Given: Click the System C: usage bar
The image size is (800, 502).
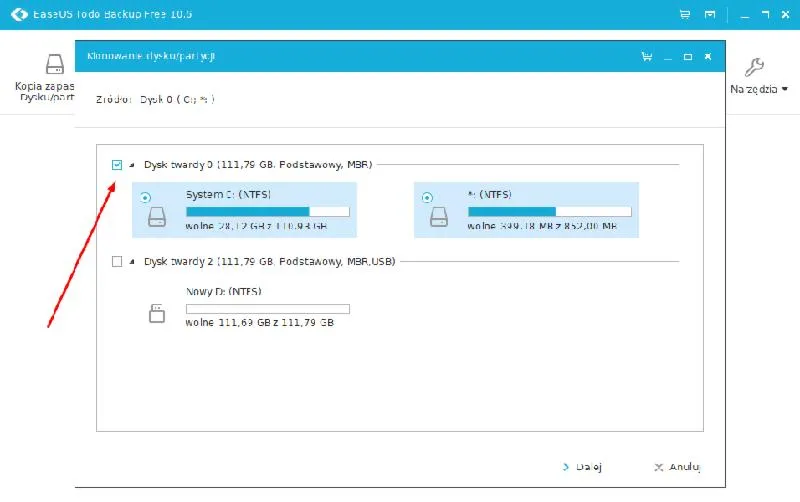Looking at the screenshot, I should click(268, 212).
